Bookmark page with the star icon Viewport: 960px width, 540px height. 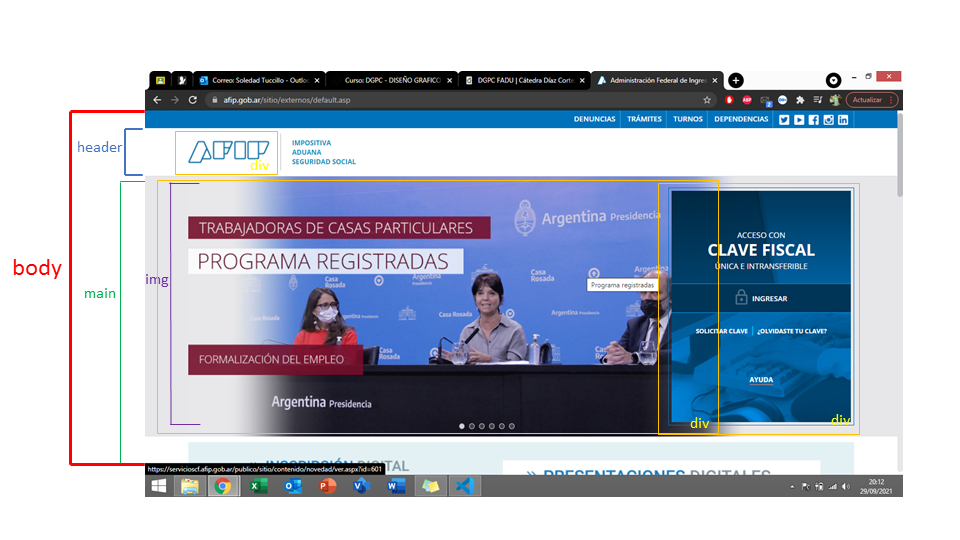point(707,100)
